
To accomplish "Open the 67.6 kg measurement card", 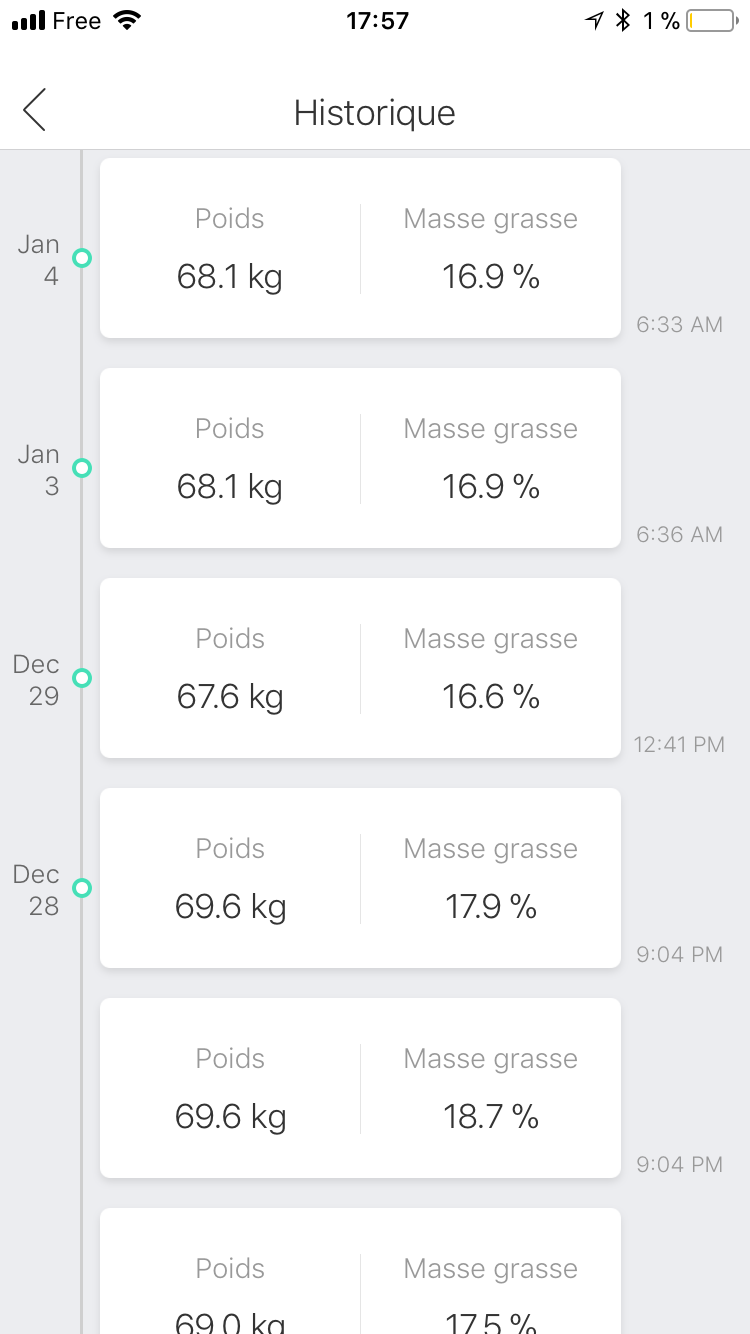I will [360, 668].
